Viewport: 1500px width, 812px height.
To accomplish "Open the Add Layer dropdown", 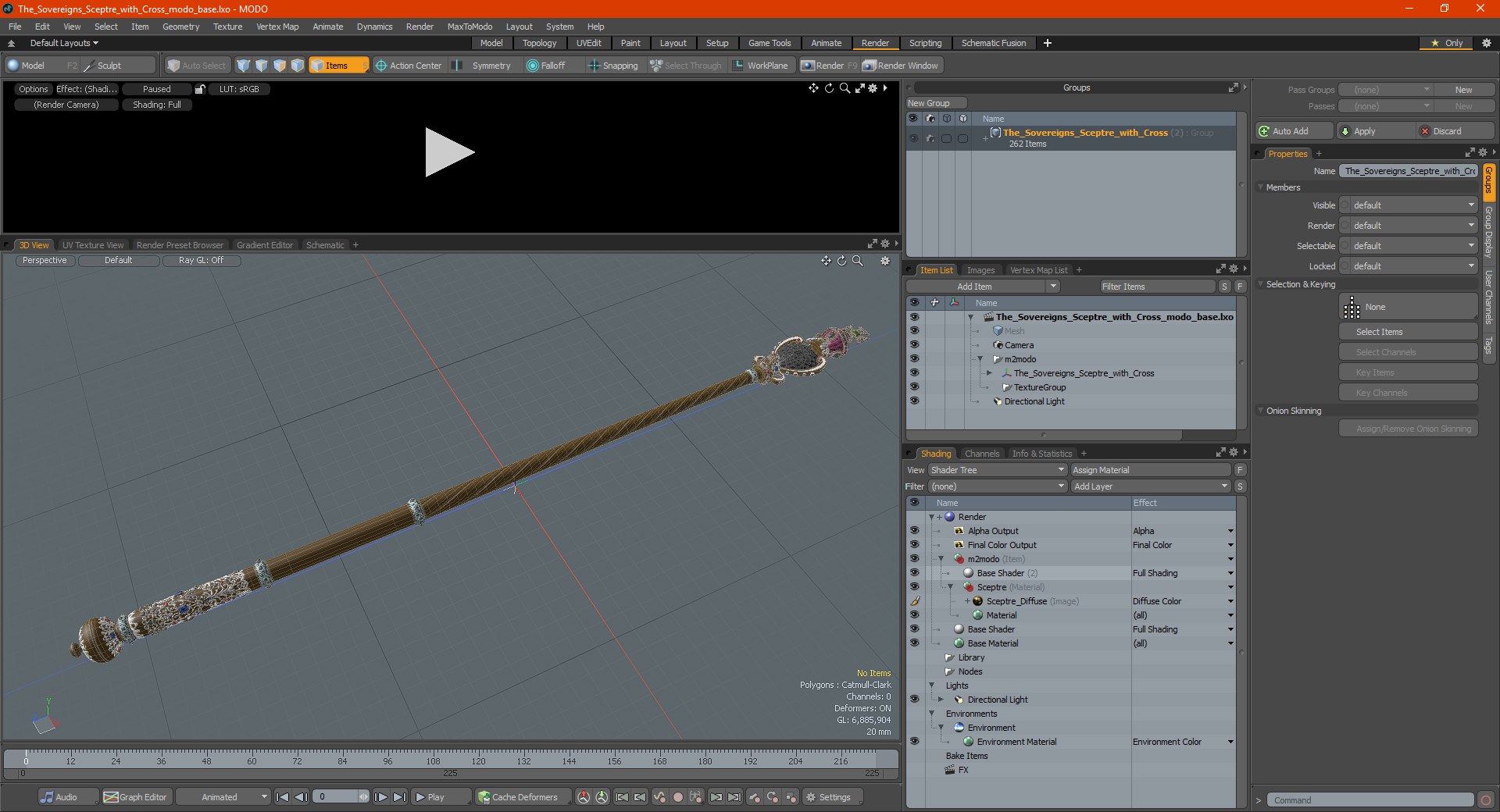I will 1151,486.
